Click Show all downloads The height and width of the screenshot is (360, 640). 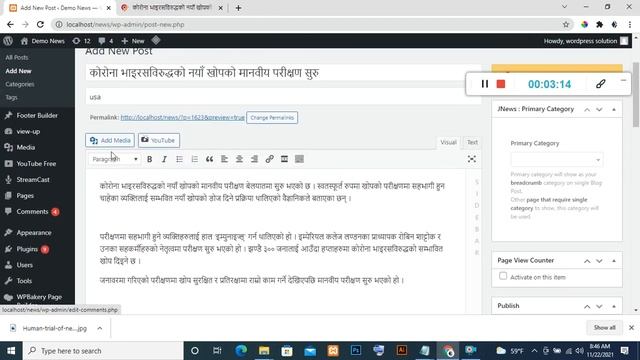604,328
